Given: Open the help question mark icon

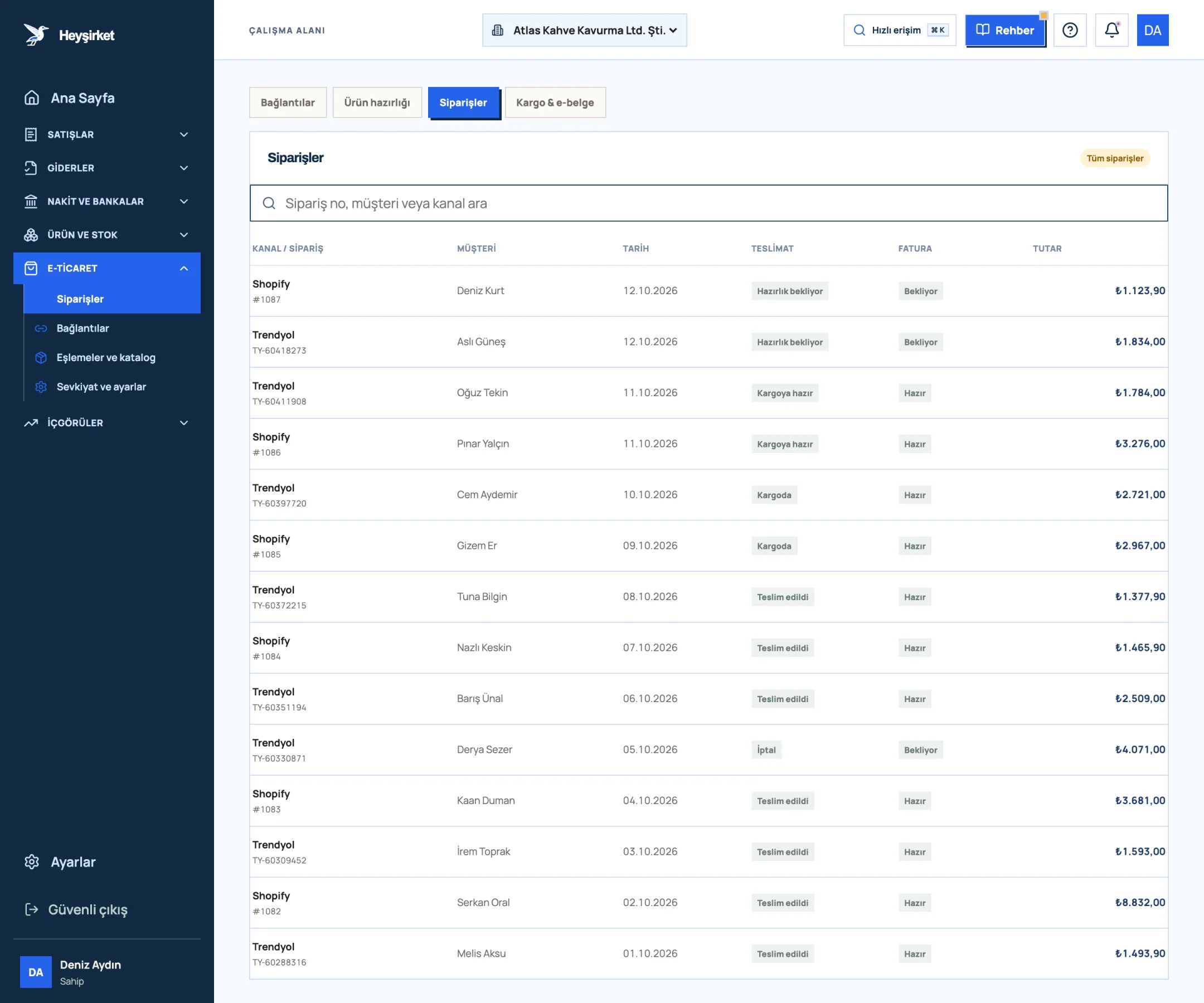Looking at the screenshot, I should point(1070,31).
